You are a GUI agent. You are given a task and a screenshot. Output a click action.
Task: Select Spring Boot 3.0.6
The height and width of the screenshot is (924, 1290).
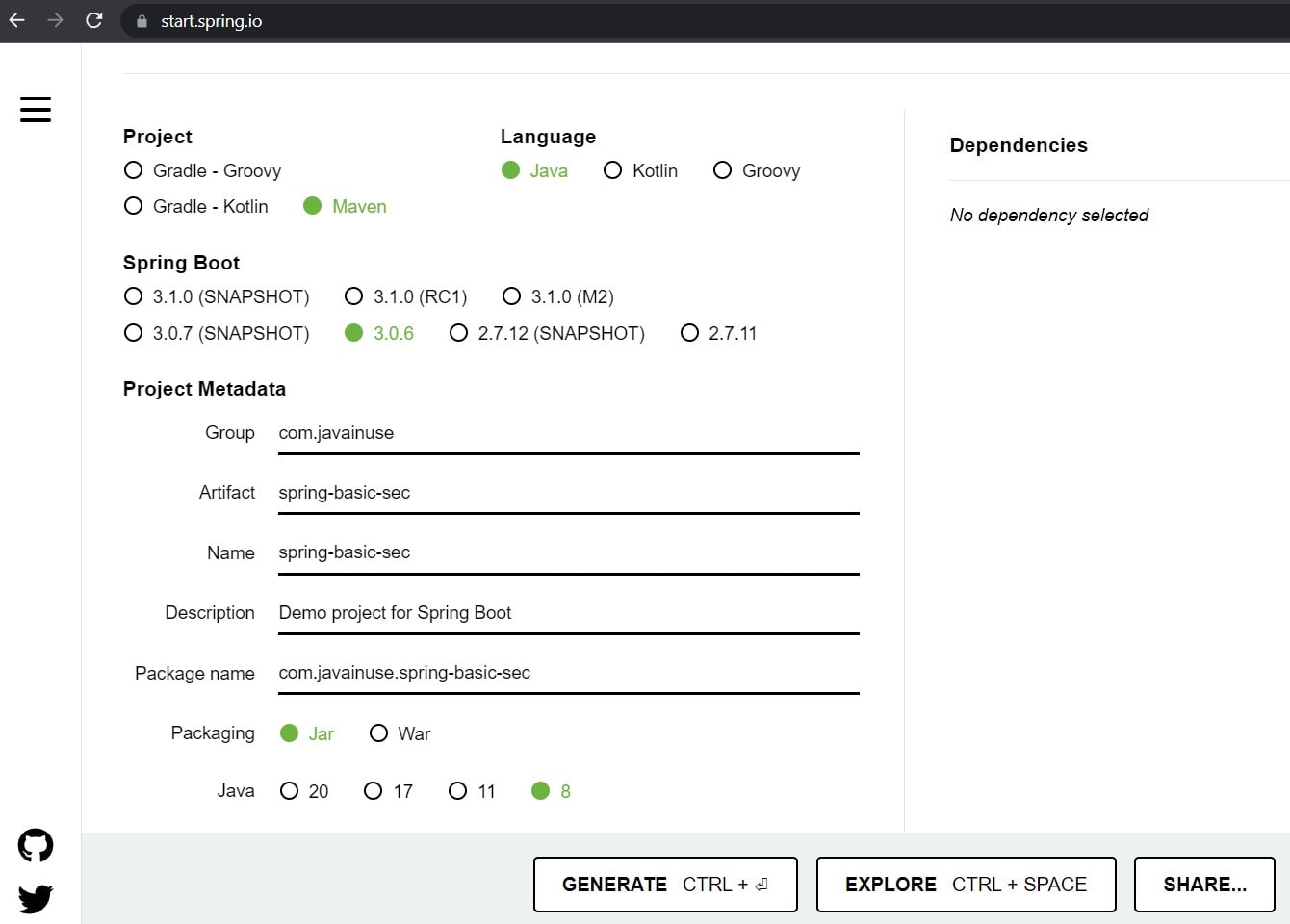point(379,333)
